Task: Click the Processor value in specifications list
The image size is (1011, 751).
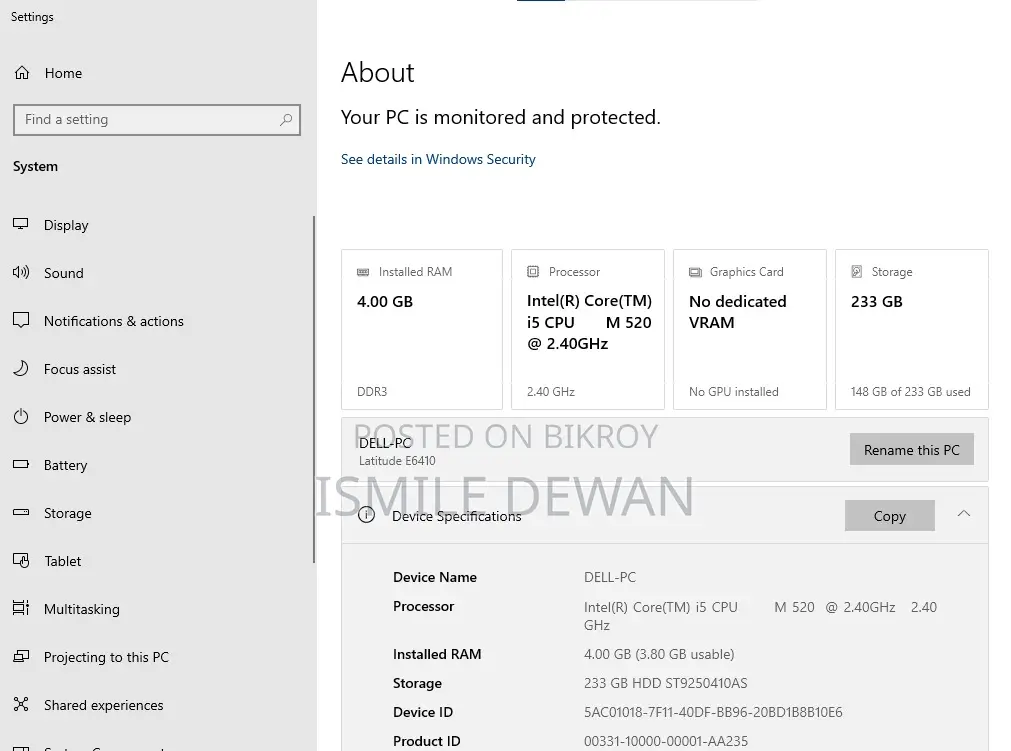Action: 760,616
